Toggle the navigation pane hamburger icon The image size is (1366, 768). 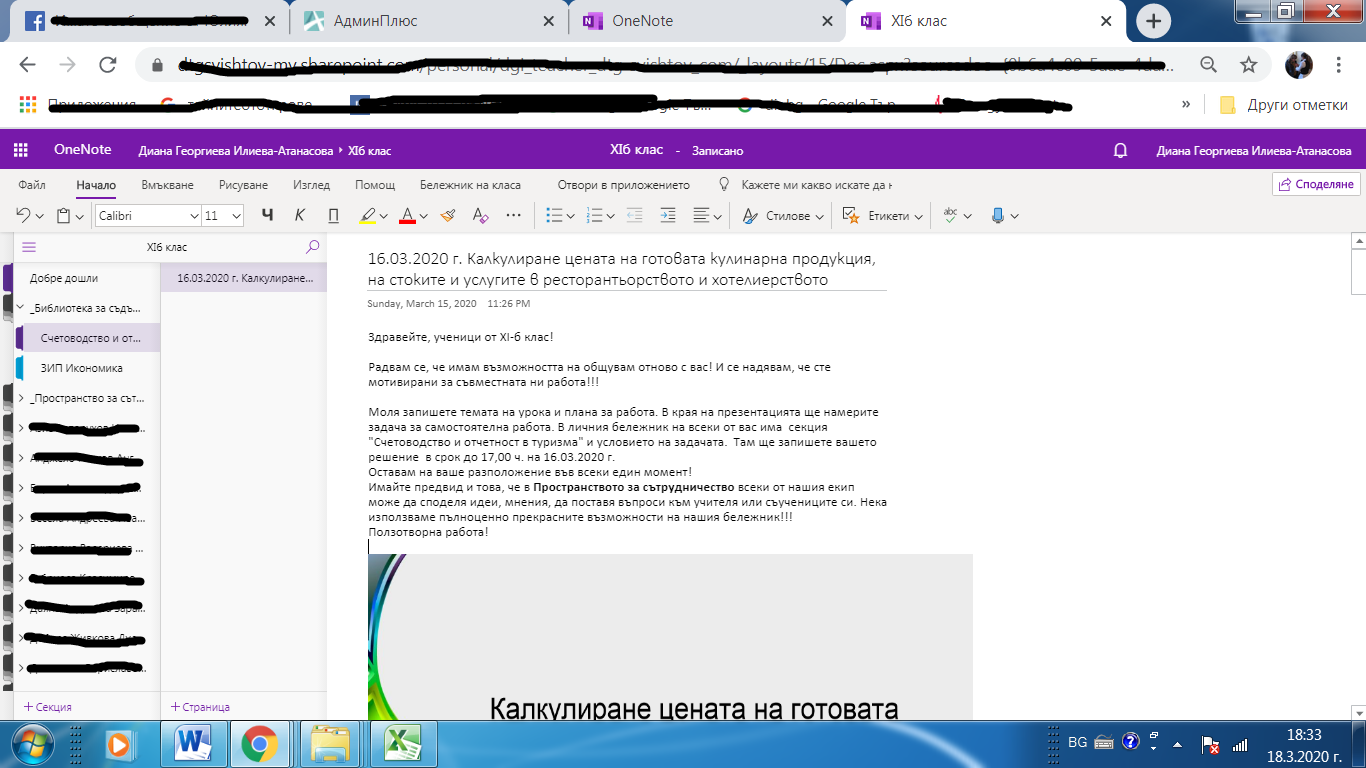tap(29, 247)
